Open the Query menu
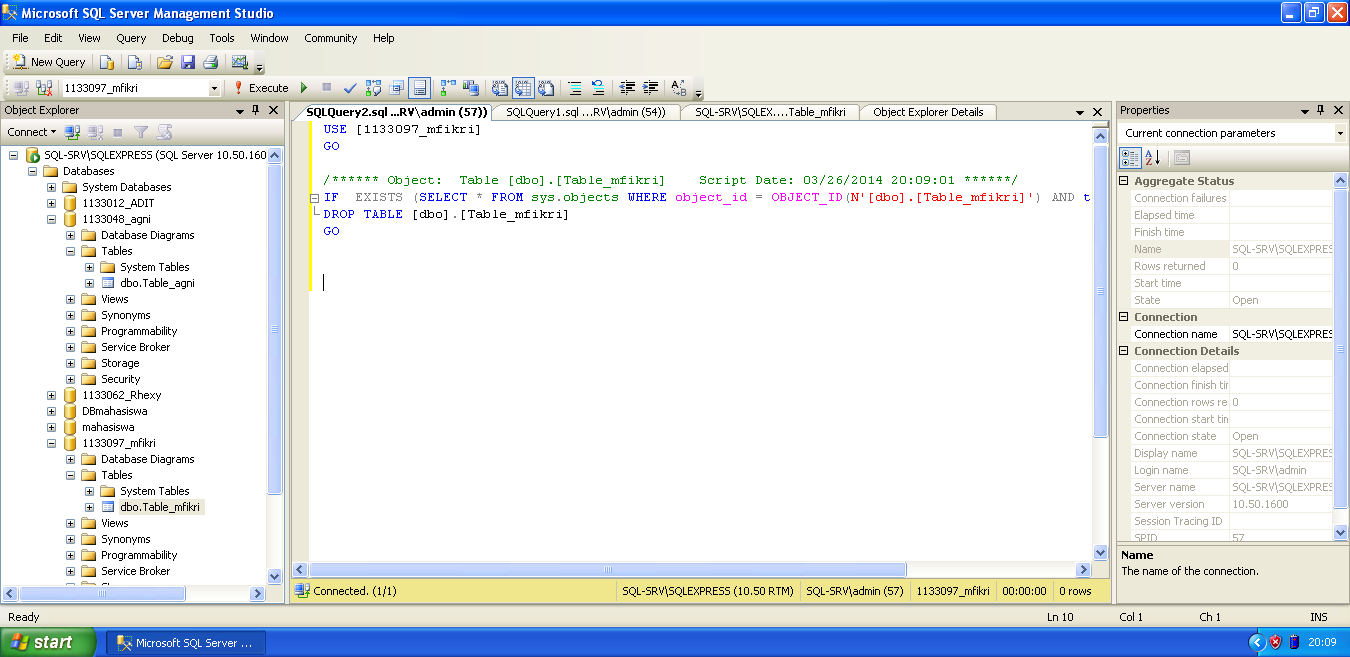Screen dimensions: 1350x657 coord(131,38)
